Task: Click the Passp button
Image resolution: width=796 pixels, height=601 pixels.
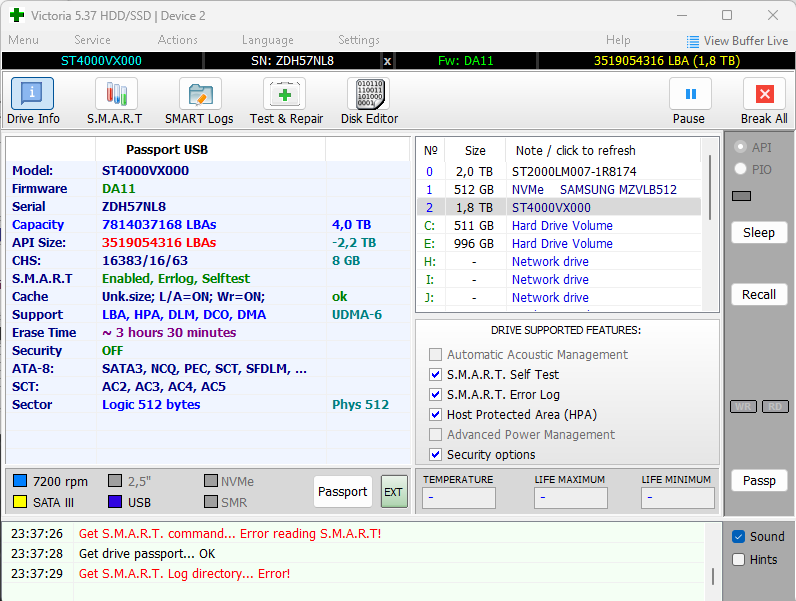Action: point(759,480)
